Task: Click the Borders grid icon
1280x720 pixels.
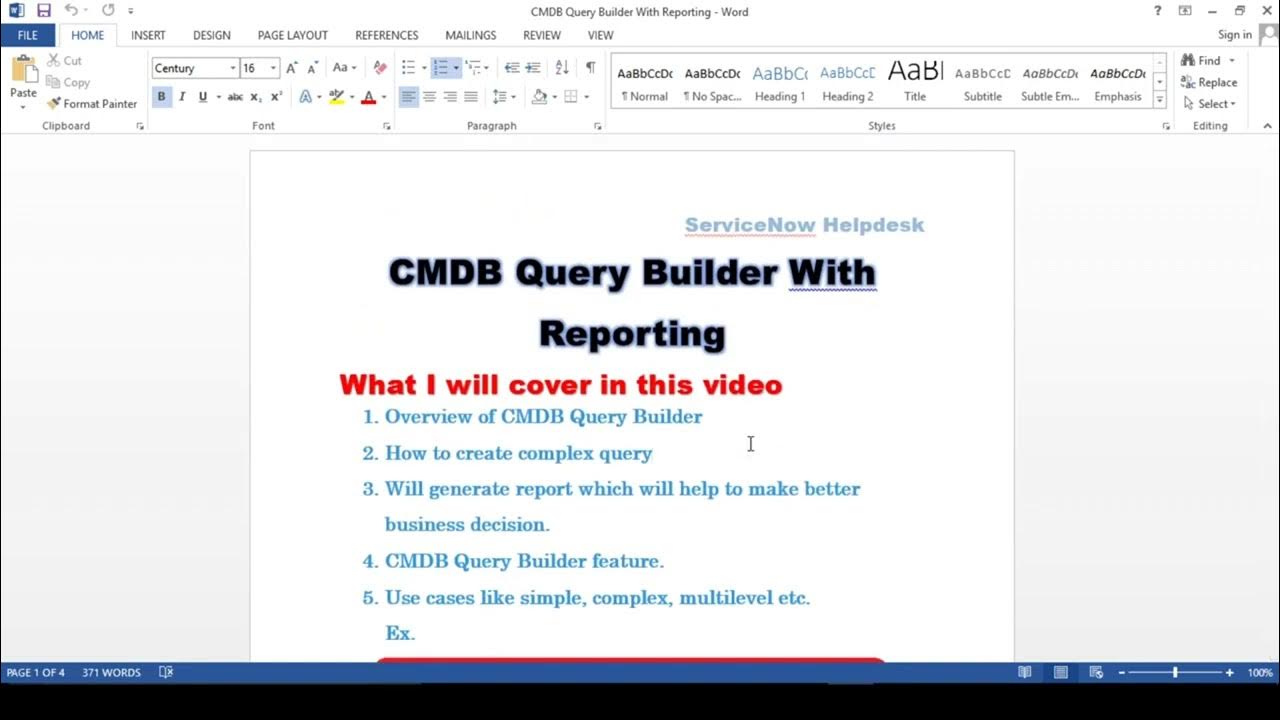Action: pos(570,97)
